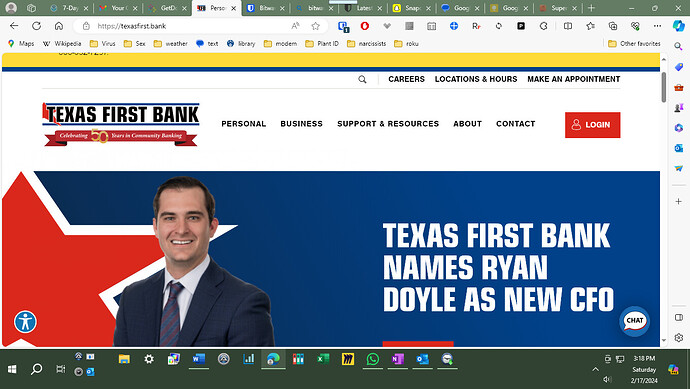The height and width of the screenshot is (389, 690).
Task: Open Excel from the taskbar
Action: click(x=323, y=360)
